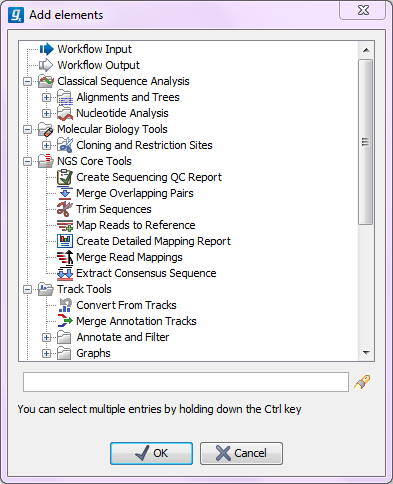Click the Nucleotide Analysis folder icon

(65, 113)
